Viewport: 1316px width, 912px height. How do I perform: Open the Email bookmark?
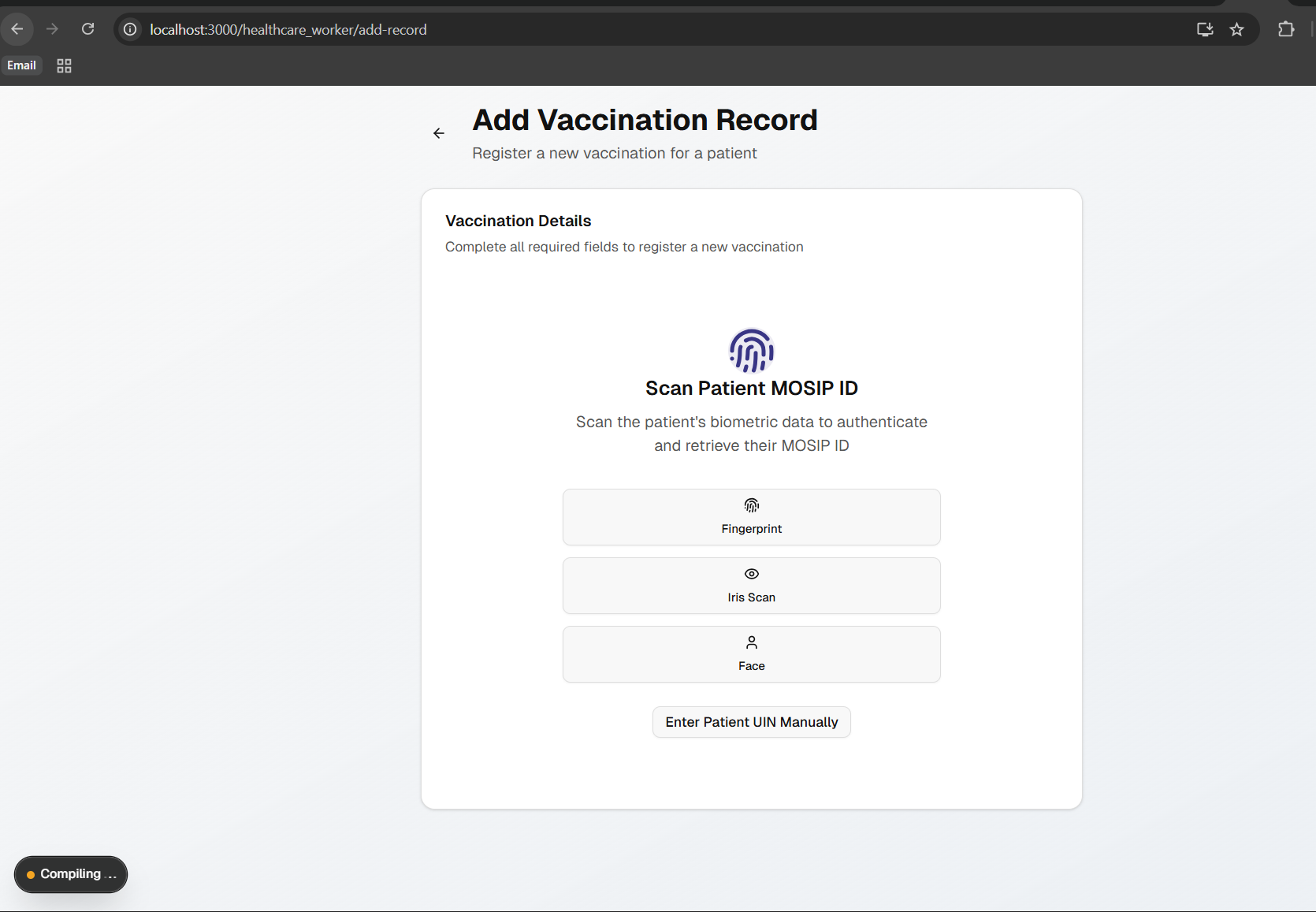pos(22,65)
